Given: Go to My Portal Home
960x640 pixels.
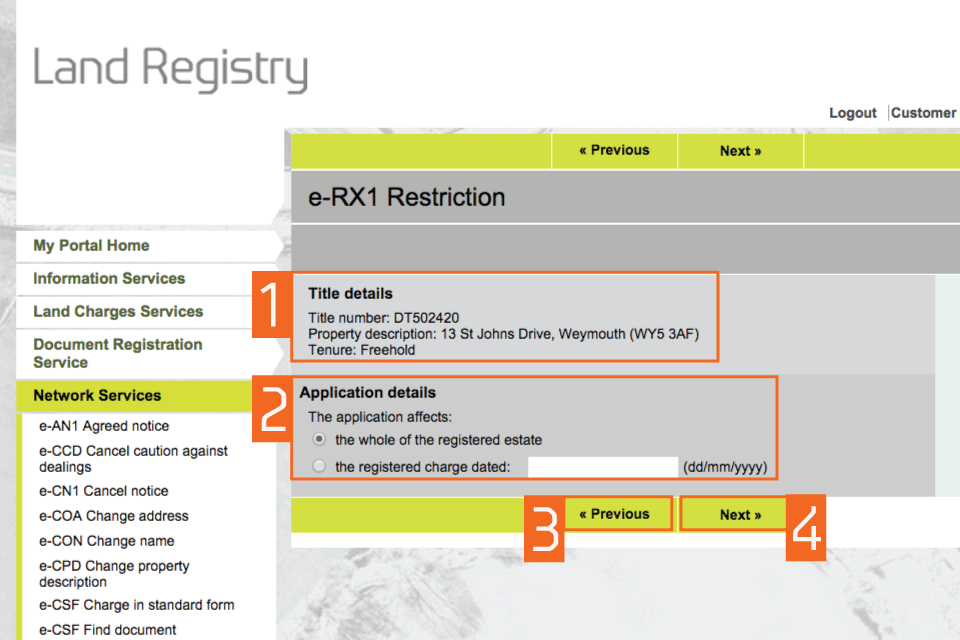Looking at the screenshot, I should (x=91, y=246).
